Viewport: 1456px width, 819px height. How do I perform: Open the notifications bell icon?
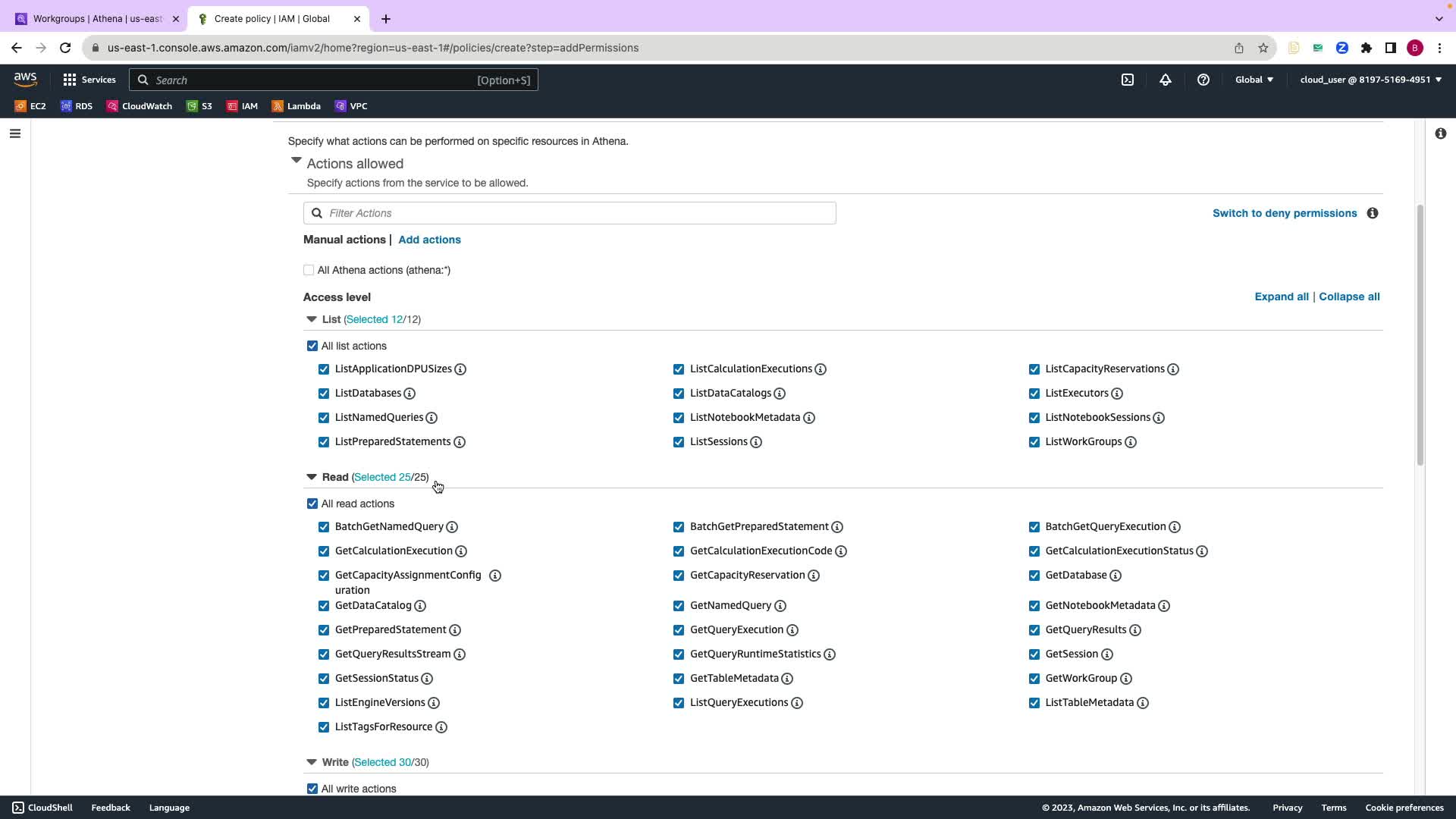pyautogui.click(x=1166, y=80)
